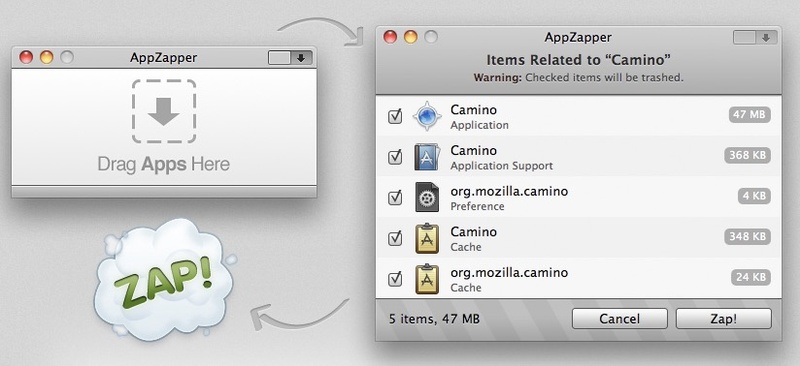Viewport: 800px width, 366px height.
Task: Click the 'Drag Apps Here' text
Action: 163,164
